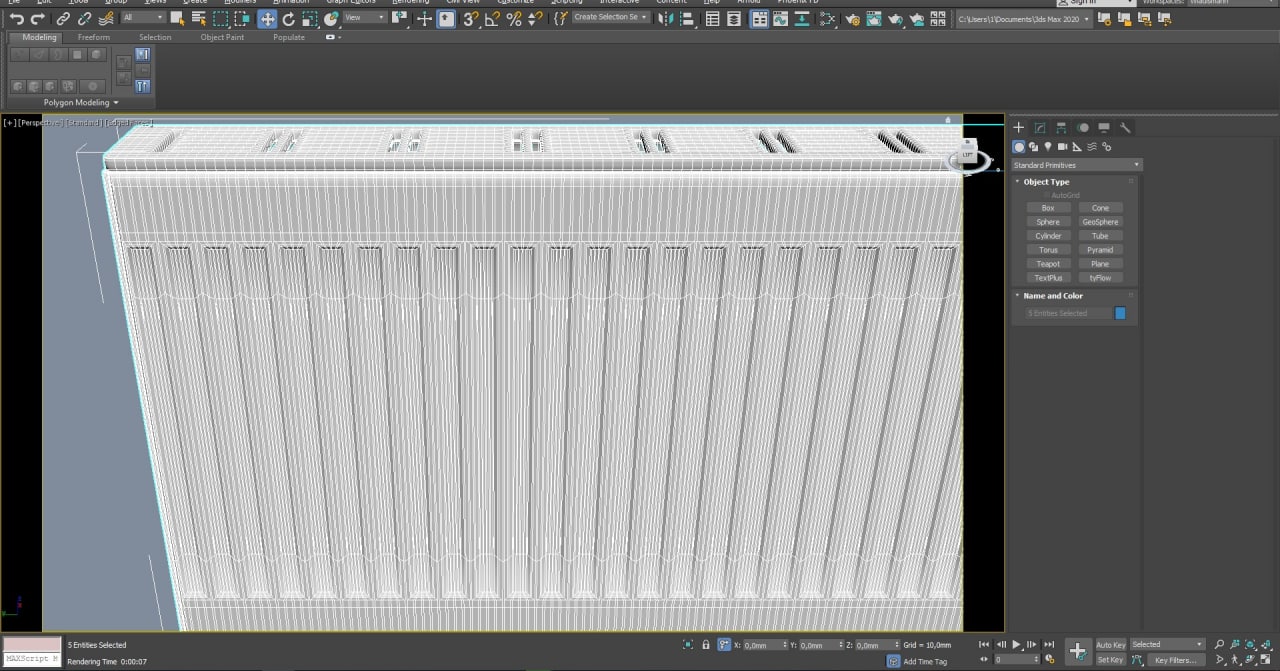The image size is (1280, 671).
Task: Click the Select and Place tool
Action: (331, 18)
